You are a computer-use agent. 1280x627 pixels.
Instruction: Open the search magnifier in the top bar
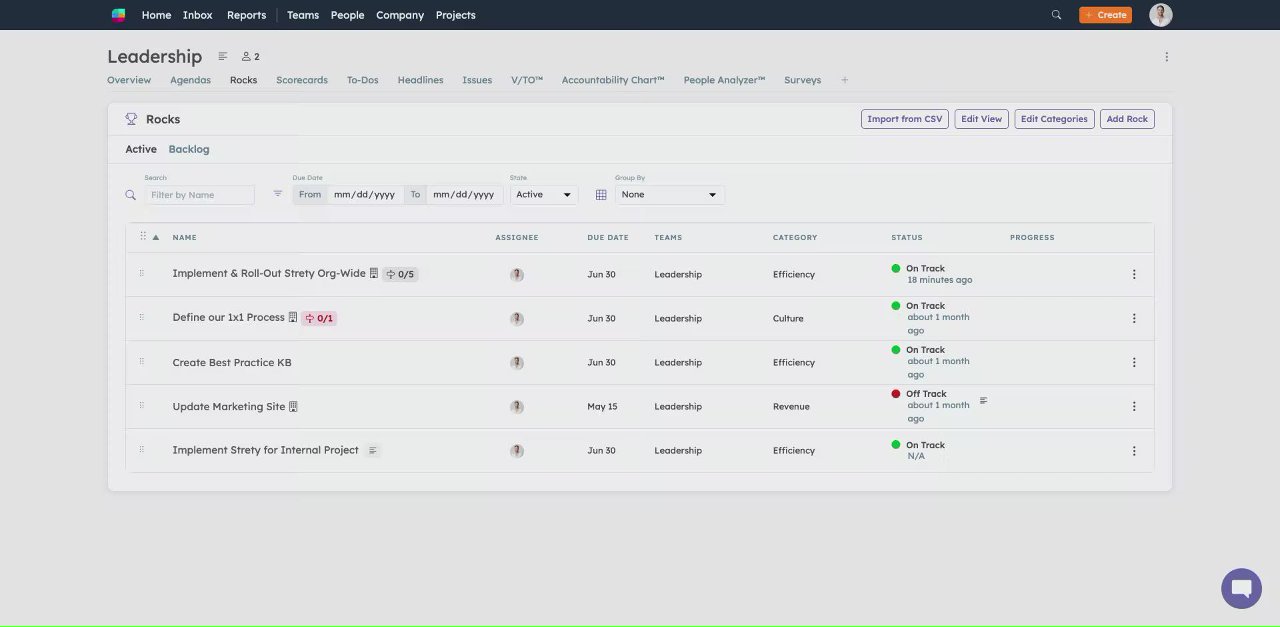tap(1056, 15)
